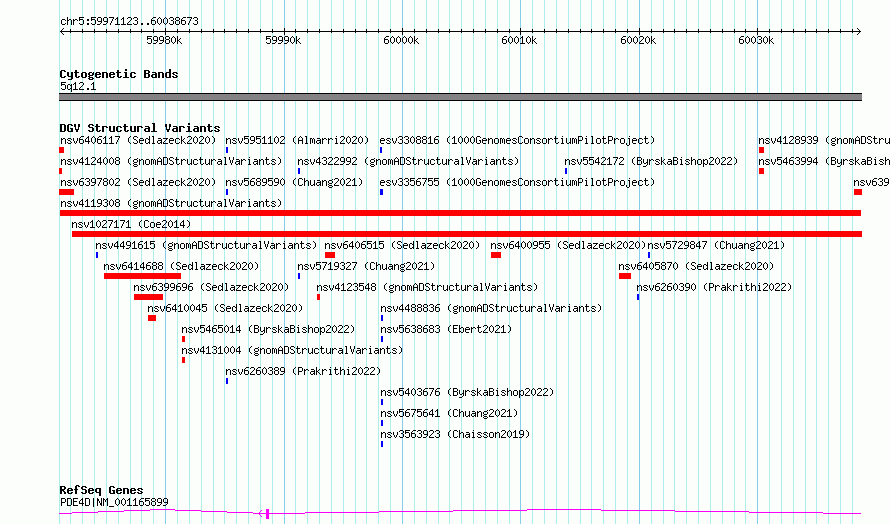
Task: Click the 60030k ruler position
Action: click(756, 40)
